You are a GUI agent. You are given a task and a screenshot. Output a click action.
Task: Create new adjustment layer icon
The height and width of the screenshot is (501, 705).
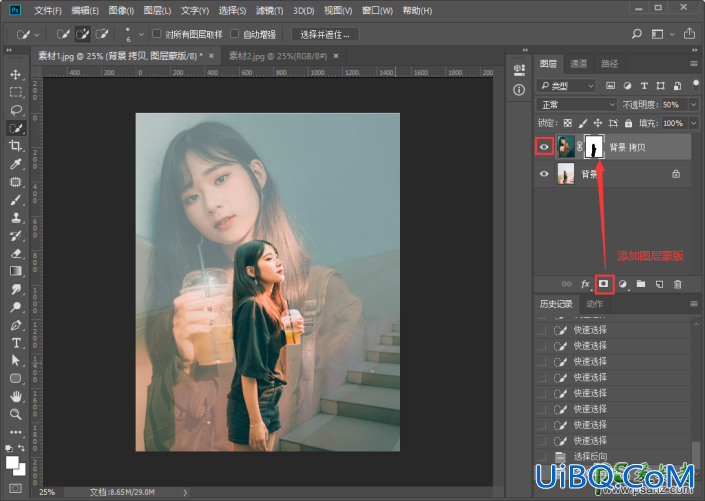click(x=623, y=284)
